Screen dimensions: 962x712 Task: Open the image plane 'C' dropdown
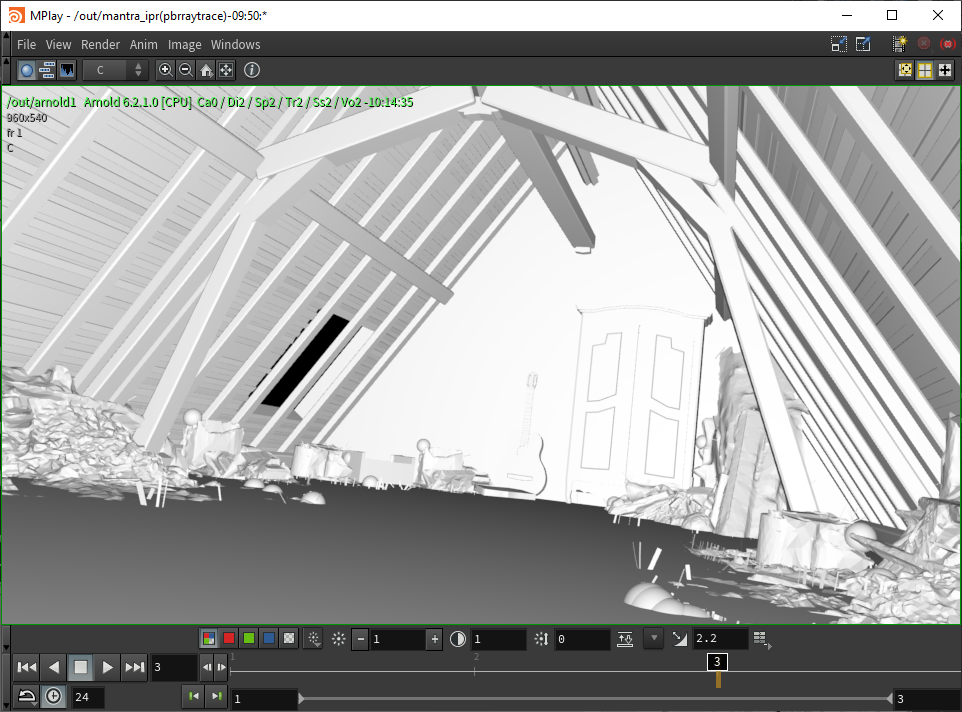115,70
